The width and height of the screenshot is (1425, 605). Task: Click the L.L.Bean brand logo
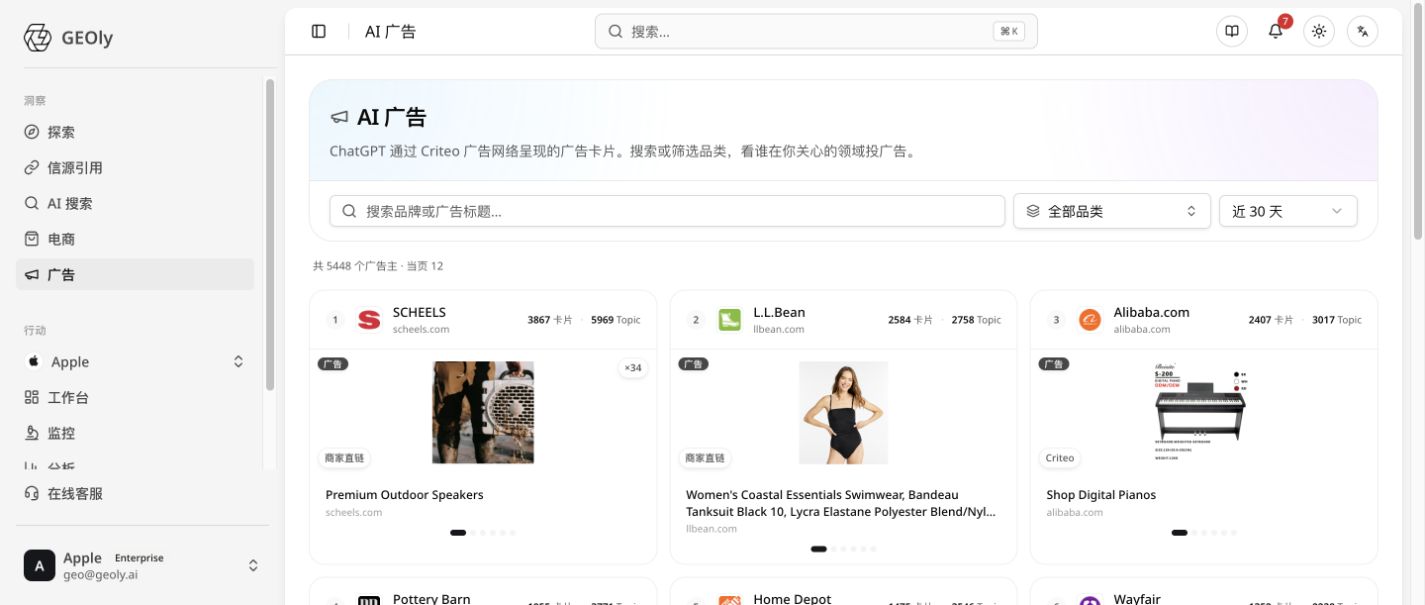pos(729,320)
